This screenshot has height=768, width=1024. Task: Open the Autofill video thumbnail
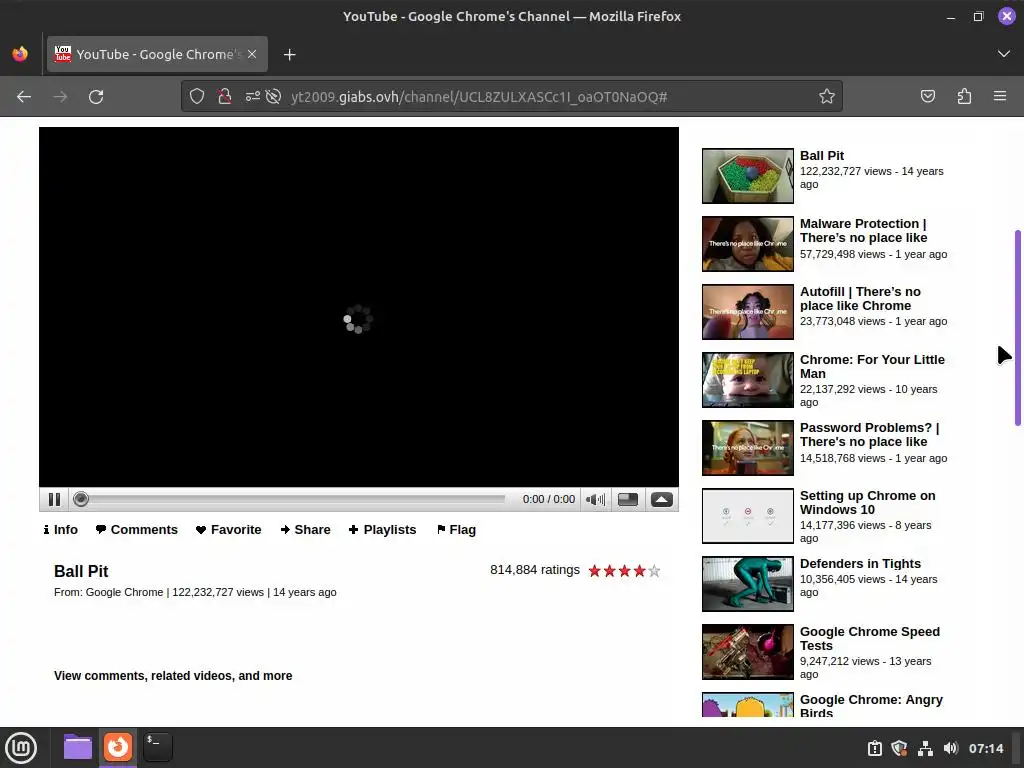pyautogui.click(x=748, y=312)
